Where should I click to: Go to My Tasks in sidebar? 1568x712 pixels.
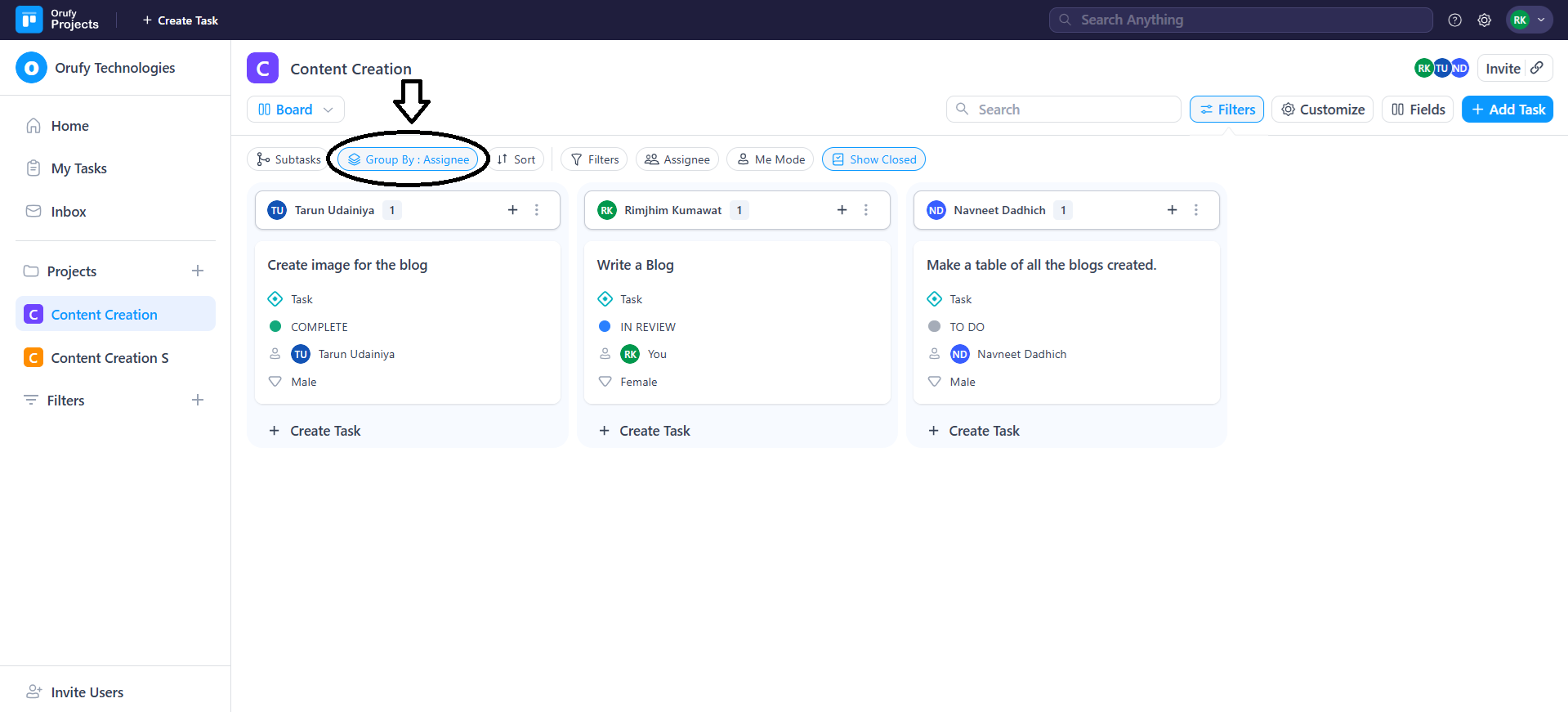(x=78, y=168)
